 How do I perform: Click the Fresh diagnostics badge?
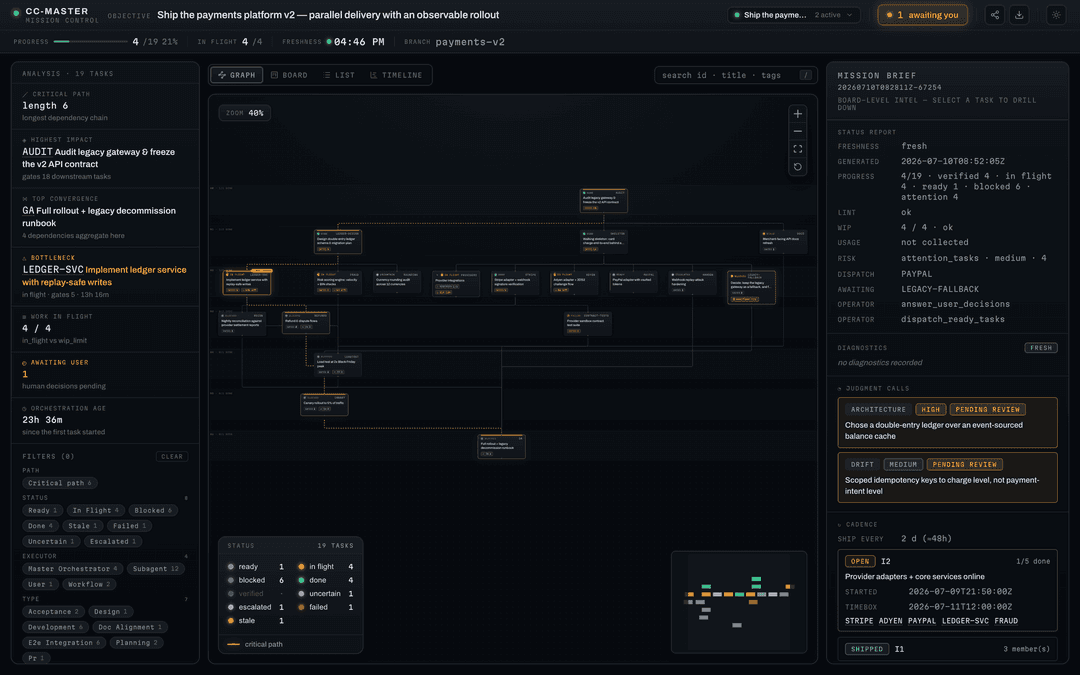tap(1041, 348)
